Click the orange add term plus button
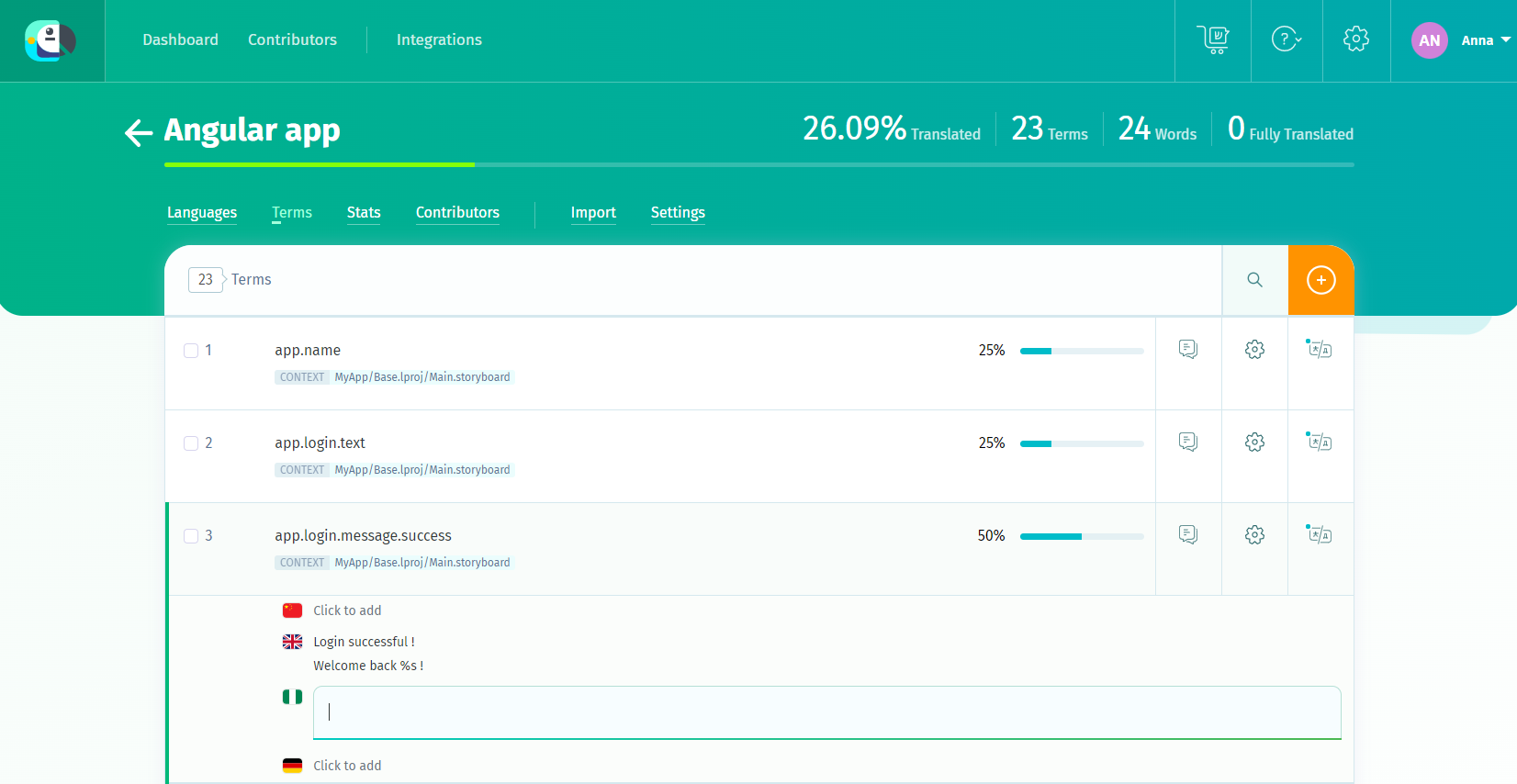This screenshot has width=1517, height=784. click(1320, 280)
